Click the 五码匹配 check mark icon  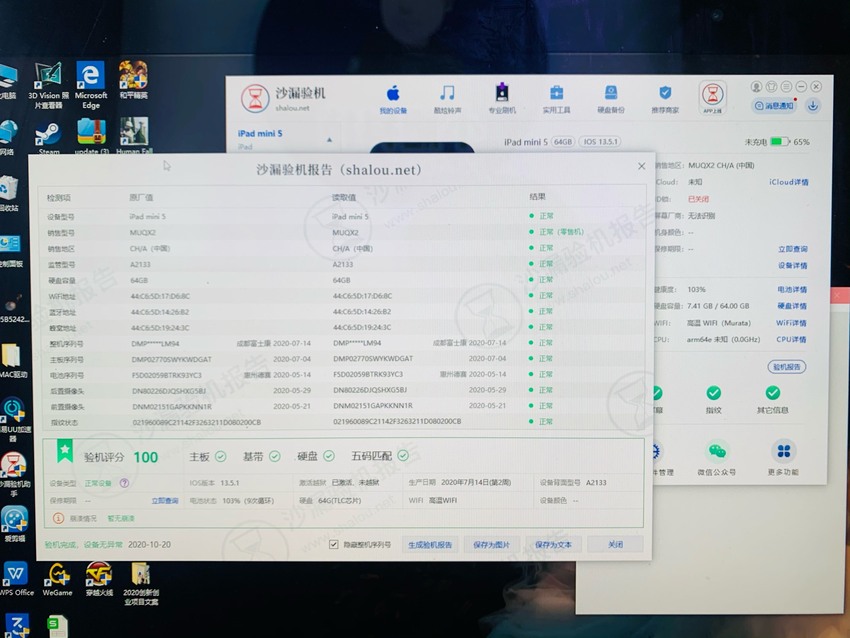point(403,456)
